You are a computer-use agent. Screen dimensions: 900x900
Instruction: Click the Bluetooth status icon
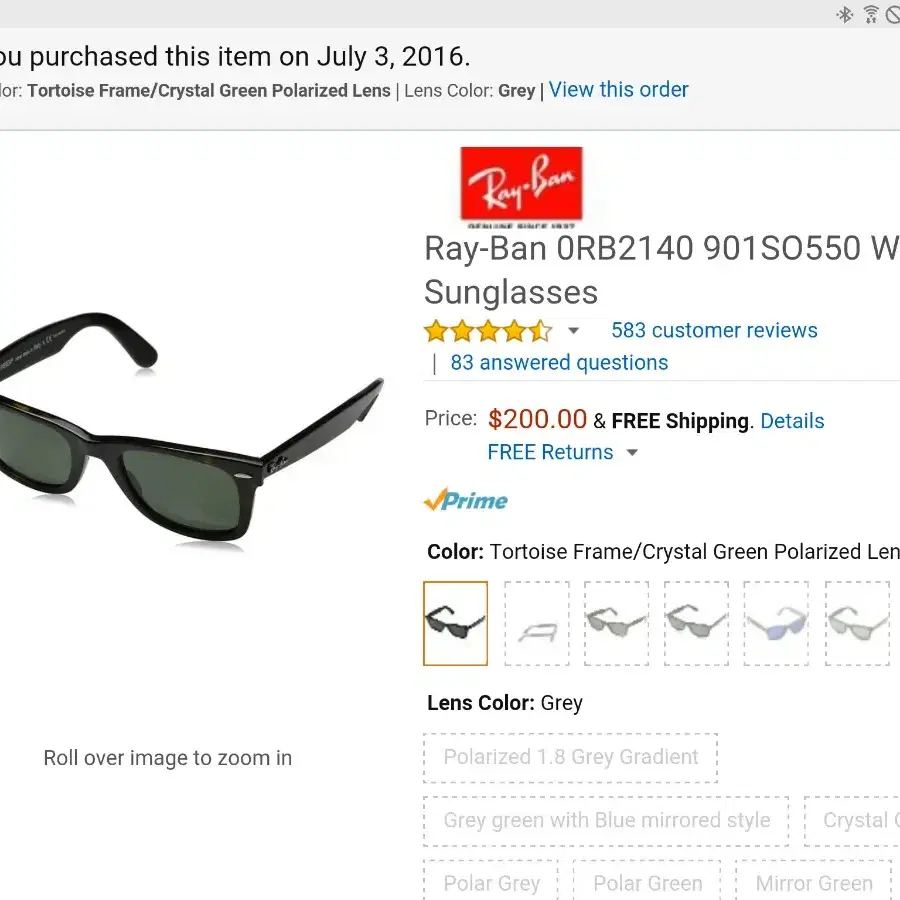pyautogui.click(x=844, y=14)
